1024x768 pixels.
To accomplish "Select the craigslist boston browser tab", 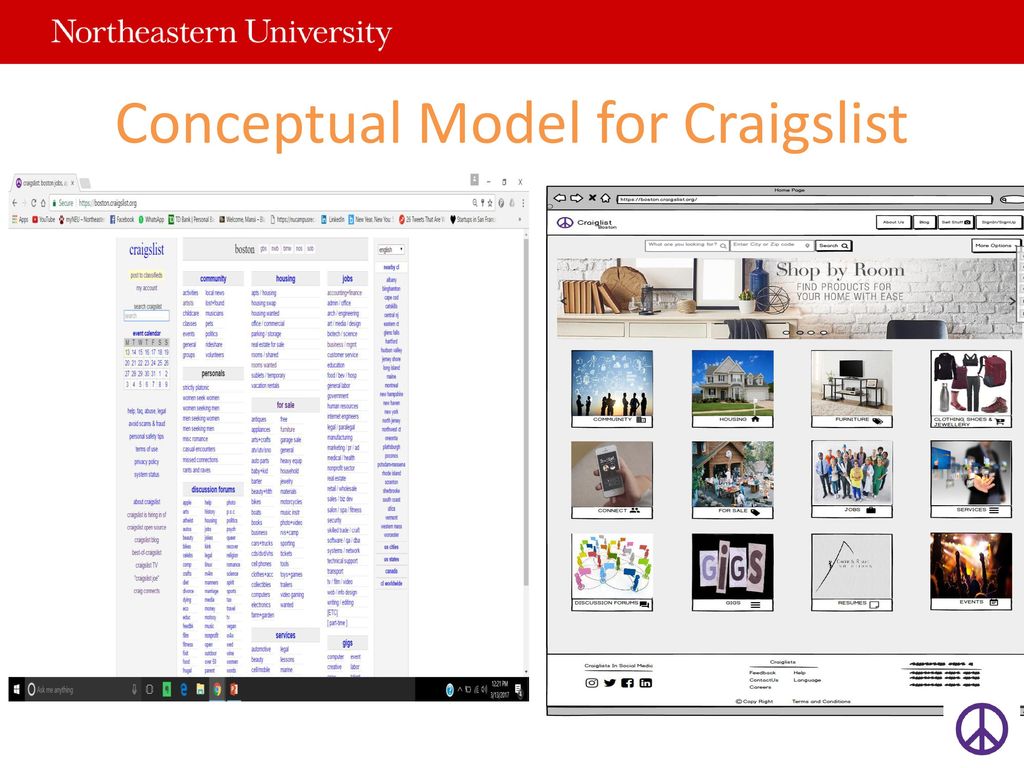I will (44, 183).
